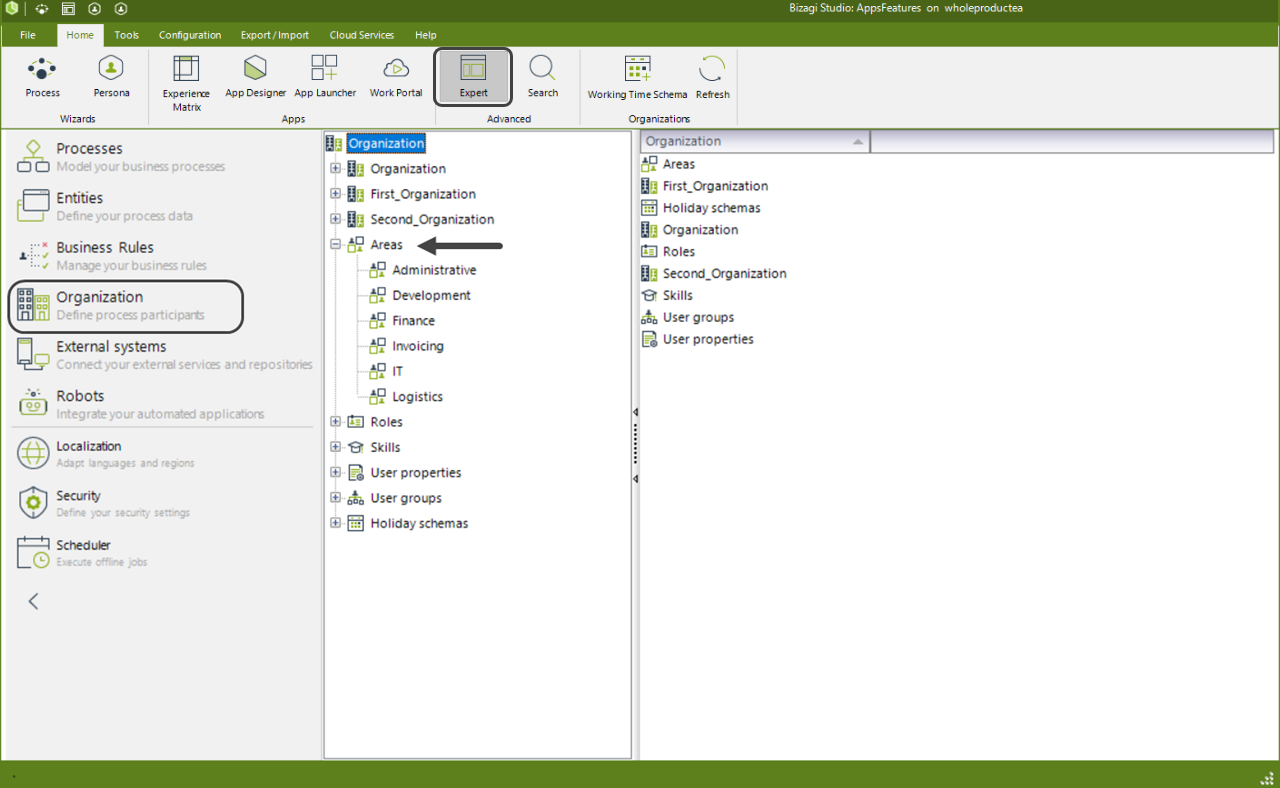Select the Development area
This screenshot has height=788, width=1280.
tap(431, 295)
